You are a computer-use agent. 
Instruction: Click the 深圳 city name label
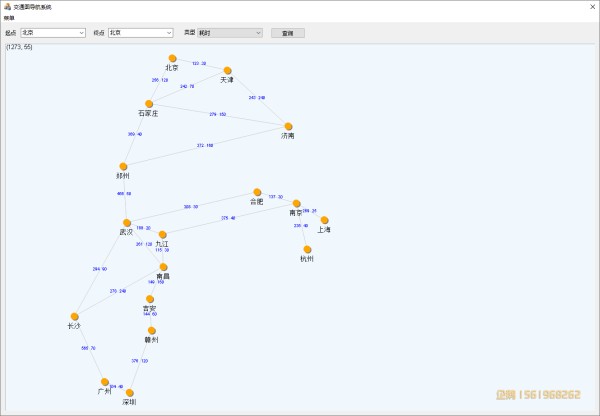coord(129,402)
